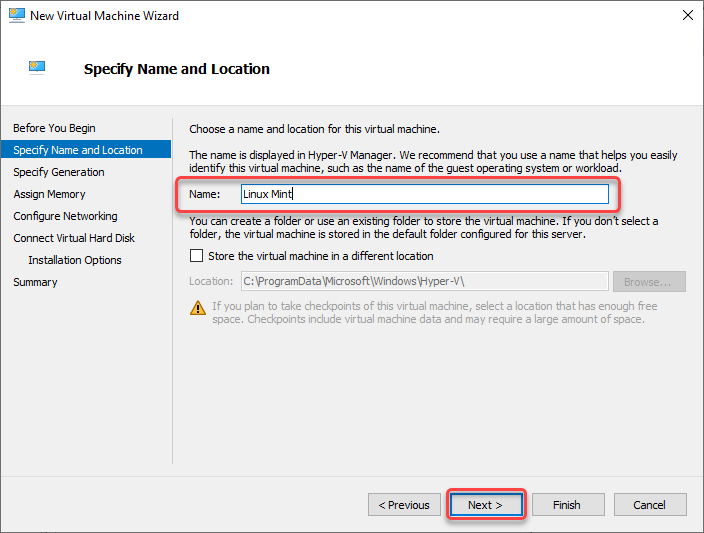This screenshot has width=704, height=533.
Task: Proceed with the Next button
Action: coord(486,505)
